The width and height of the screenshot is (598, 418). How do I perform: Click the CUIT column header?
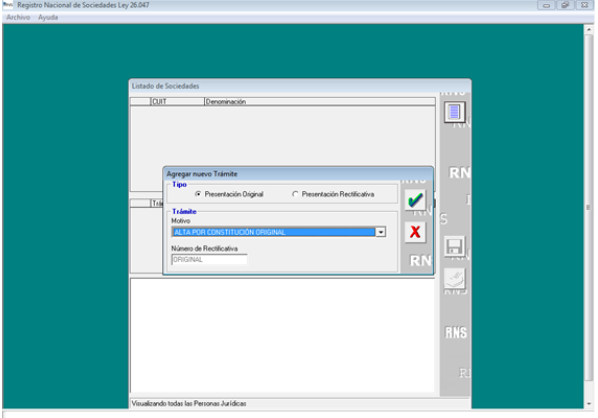[178, 101]
